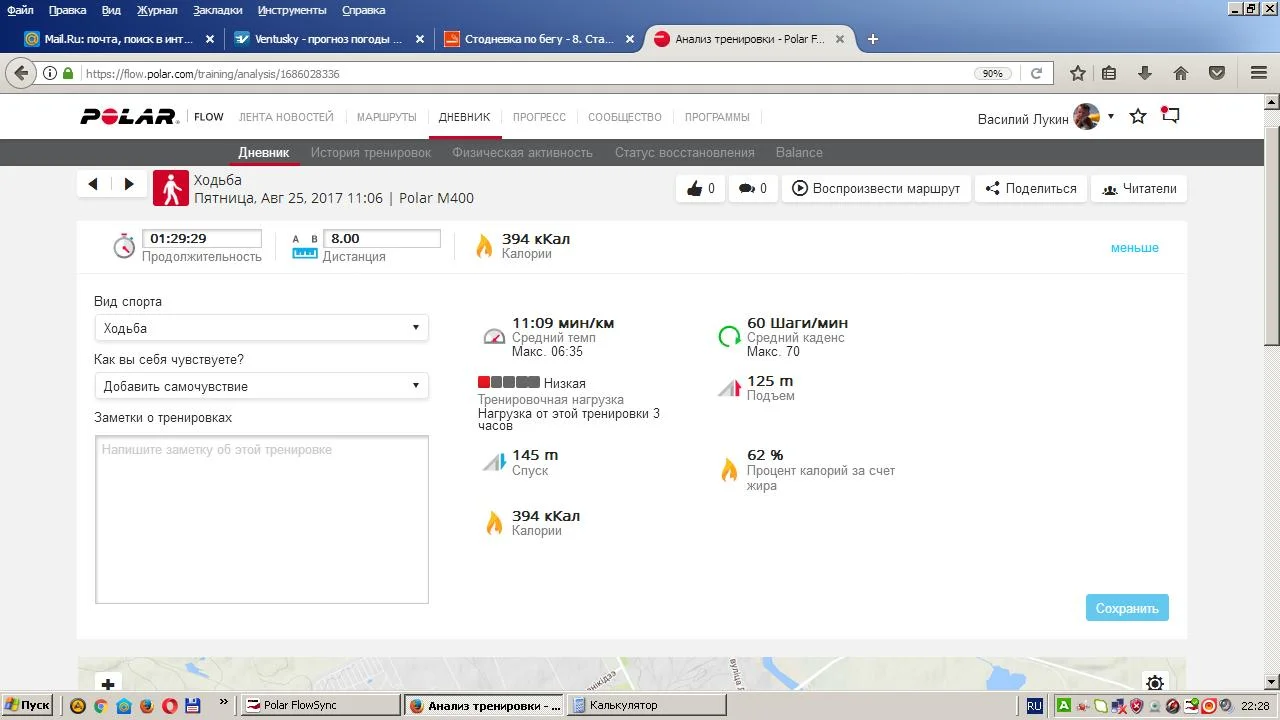Image resolution: width=1280 pixels, height=720 pixels.
Task: Open Добавить самочувствие dropdown
Action: 261,386
